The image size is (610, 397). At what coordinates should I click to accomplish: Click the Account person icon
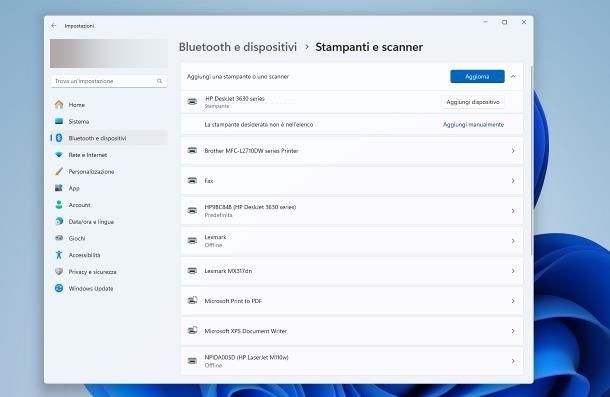point(59,205)
